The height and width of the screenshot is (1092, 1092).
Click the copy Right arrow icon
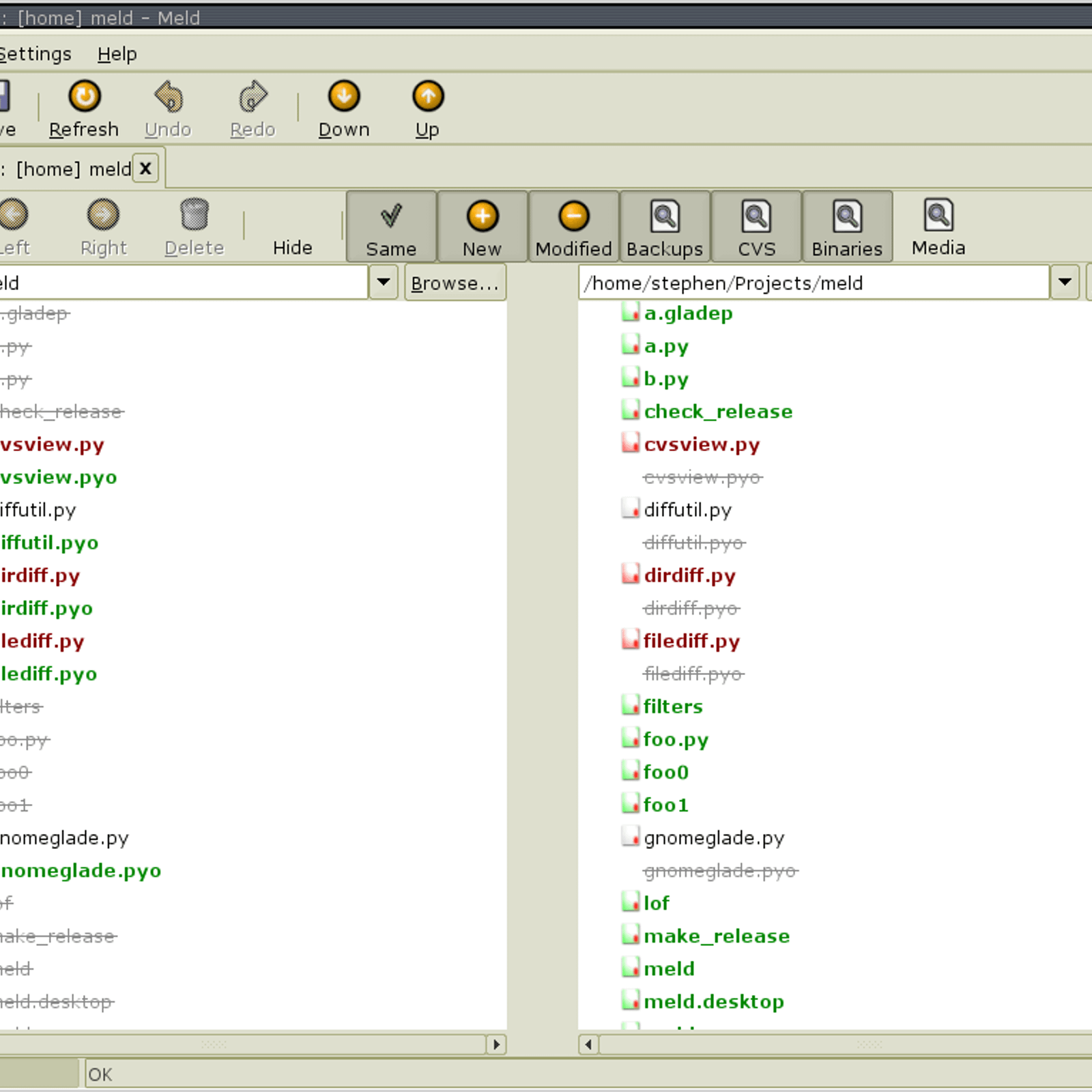click(103, 214)
